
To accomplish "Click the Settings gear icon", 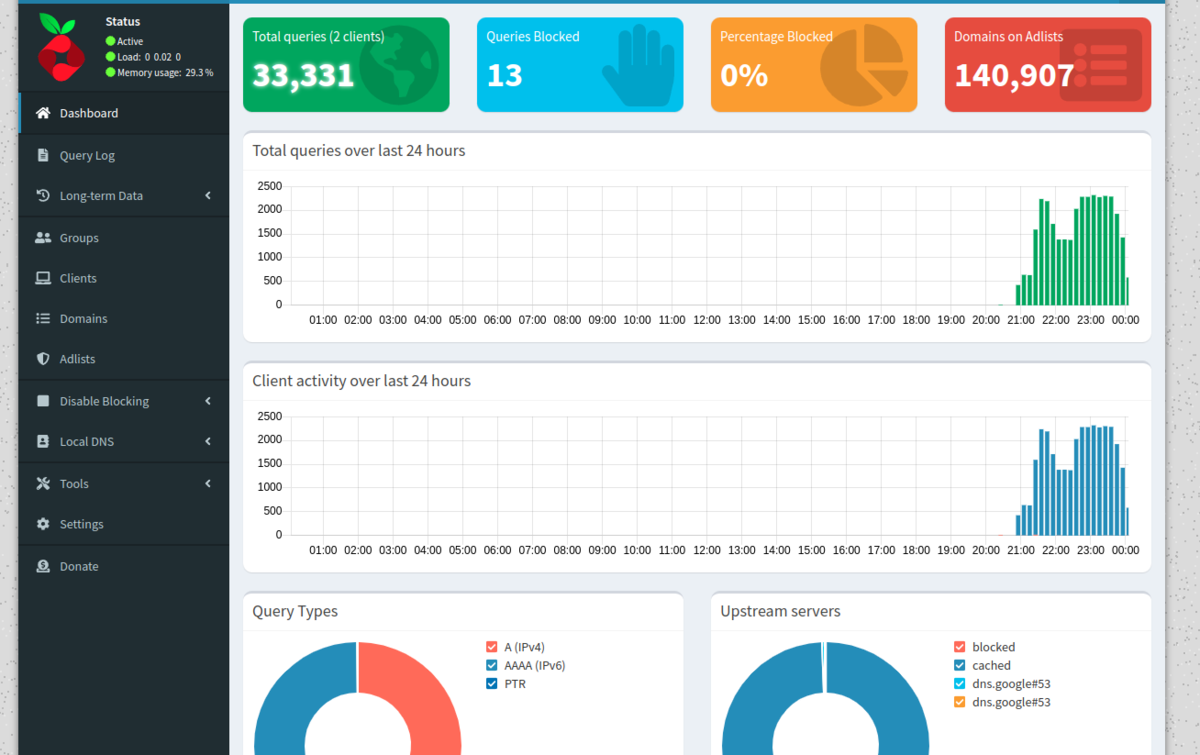I will coord(43,524).
